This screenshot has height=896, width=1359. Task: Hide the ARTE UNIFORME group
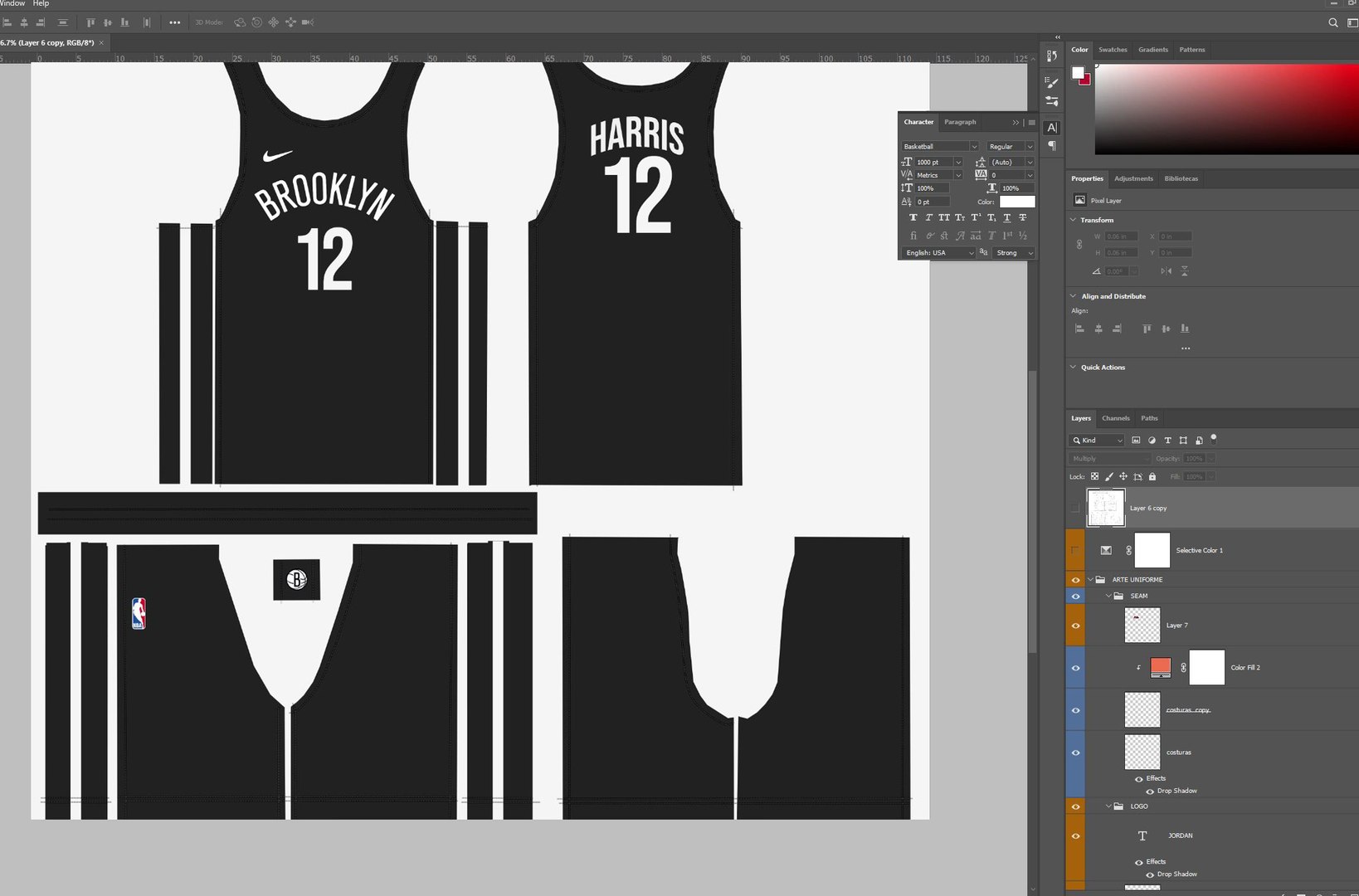tap(1075, 580)
